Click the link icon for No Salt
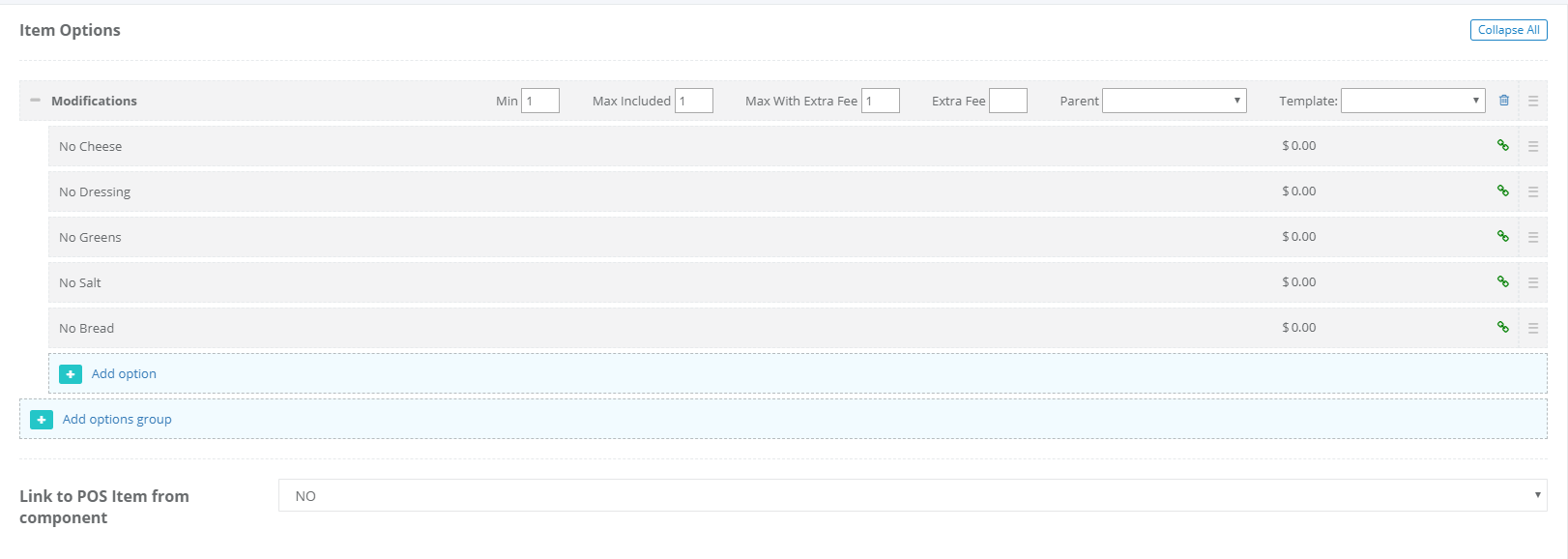 [1503, 281]
